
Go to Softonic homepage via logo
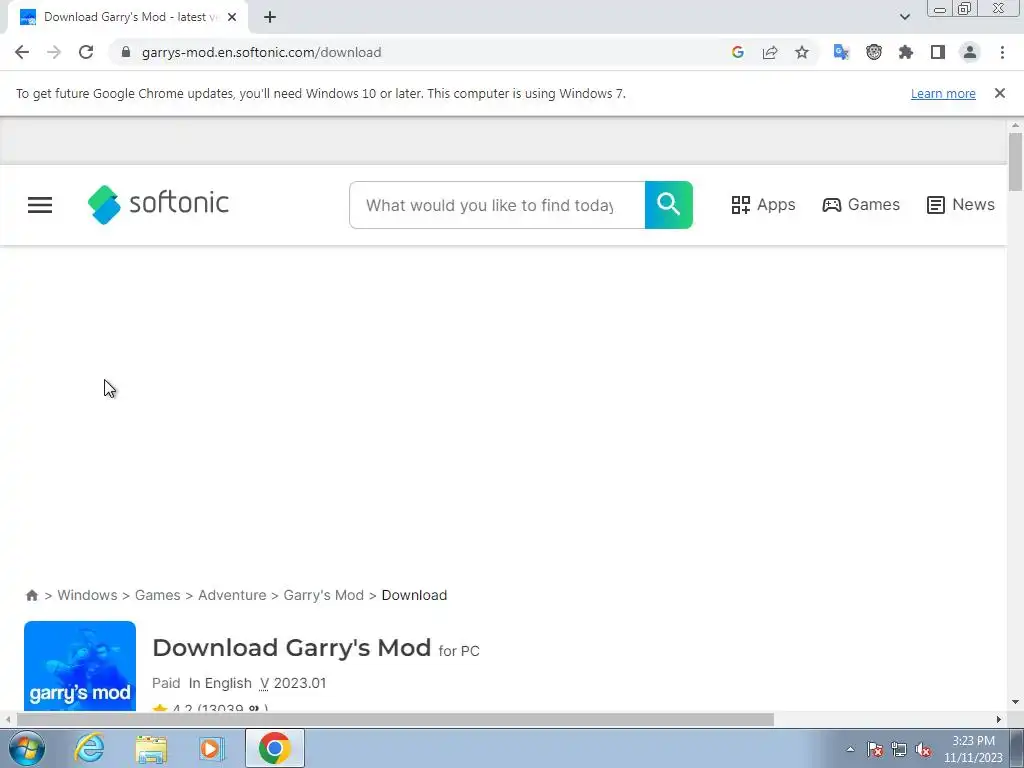pyautogui.click(x=158, y=204)
